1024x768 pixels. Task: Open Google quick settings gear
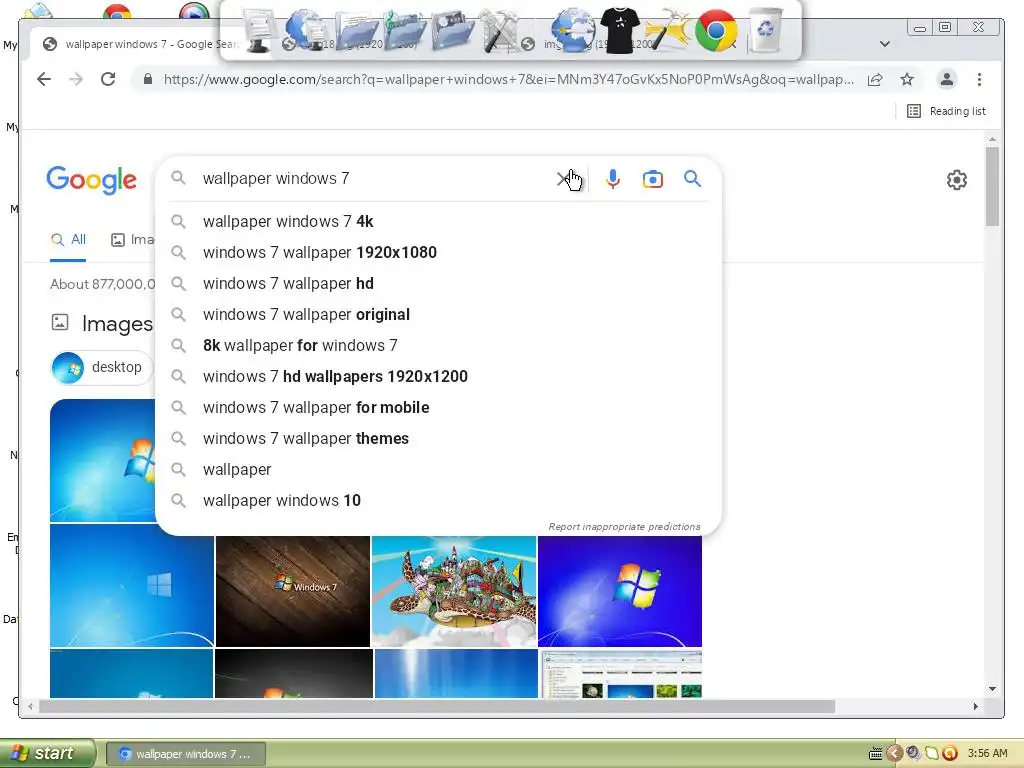coord(957,180)
